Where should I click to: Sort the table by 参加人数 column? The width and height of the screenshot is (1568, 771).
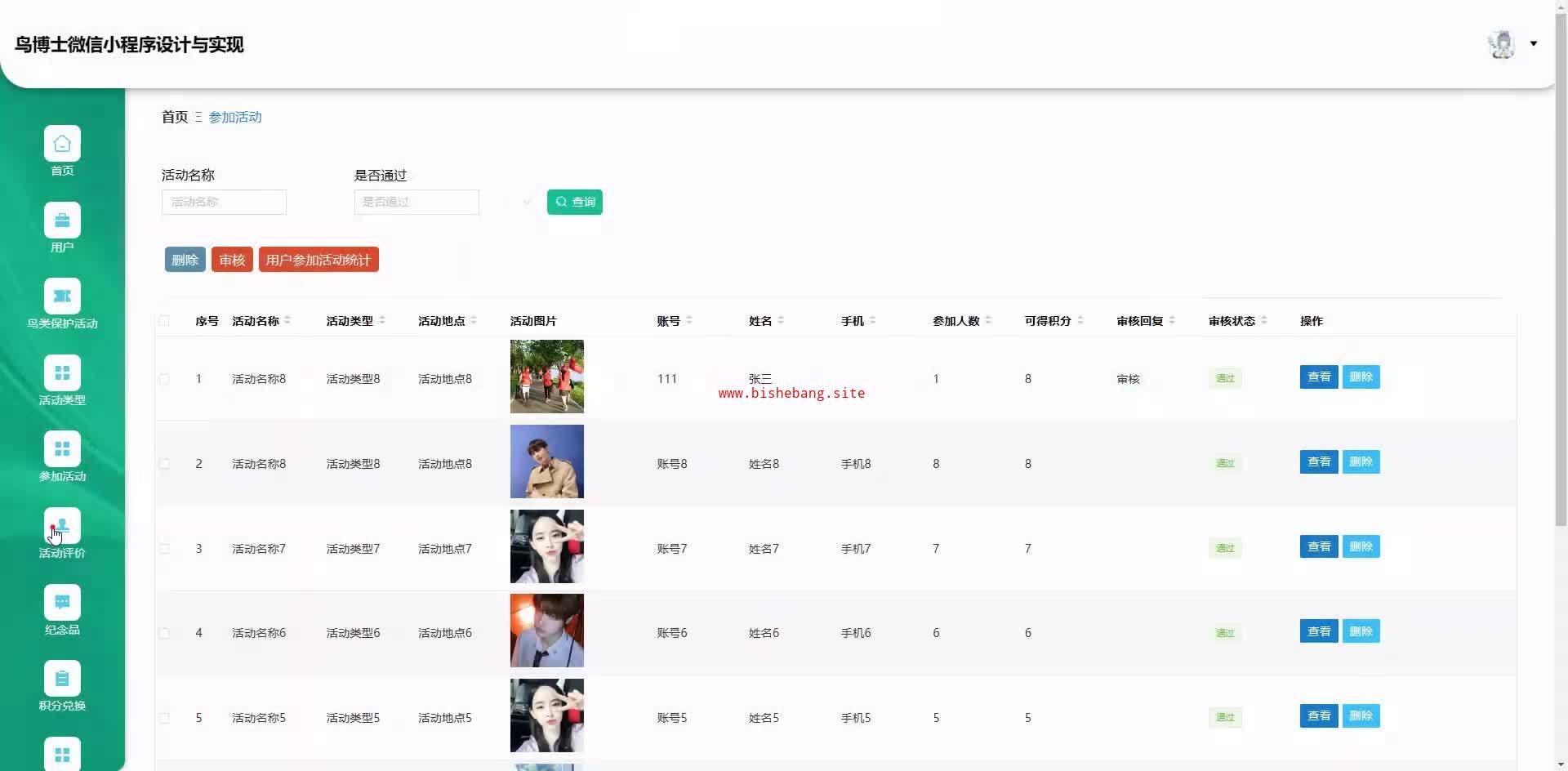988,320
